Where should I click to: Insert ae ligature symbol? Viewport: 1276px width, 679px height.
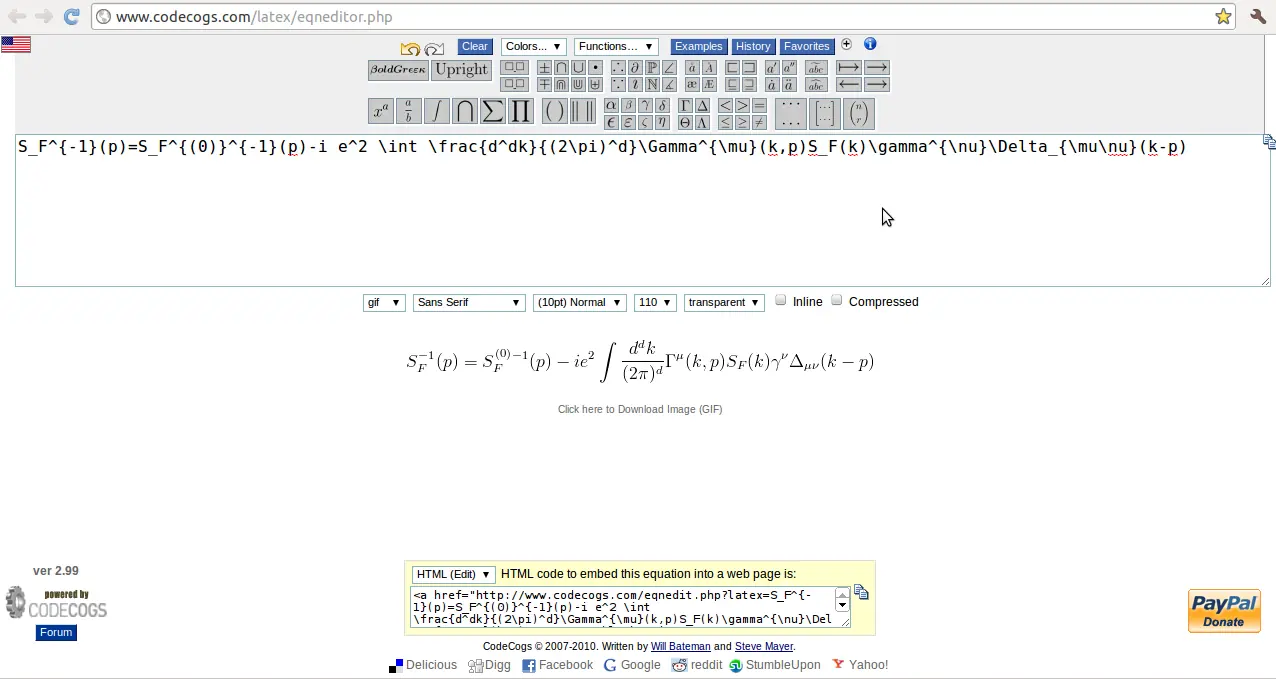(x=692, y=84)
